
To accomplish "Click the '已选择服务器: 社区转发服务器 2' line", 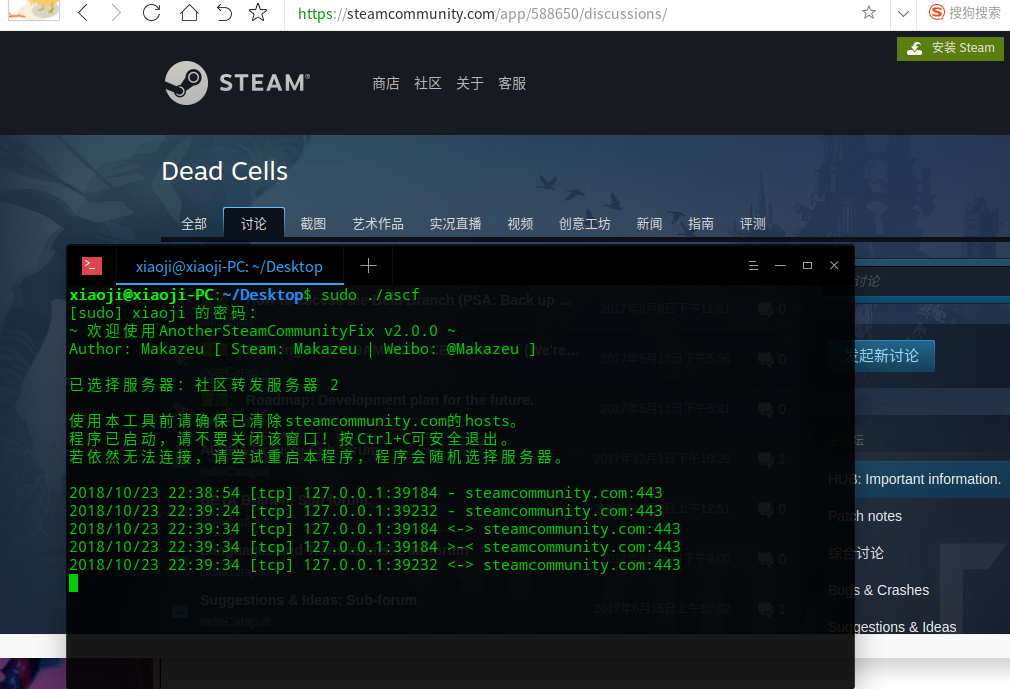I will coord(204,385).
